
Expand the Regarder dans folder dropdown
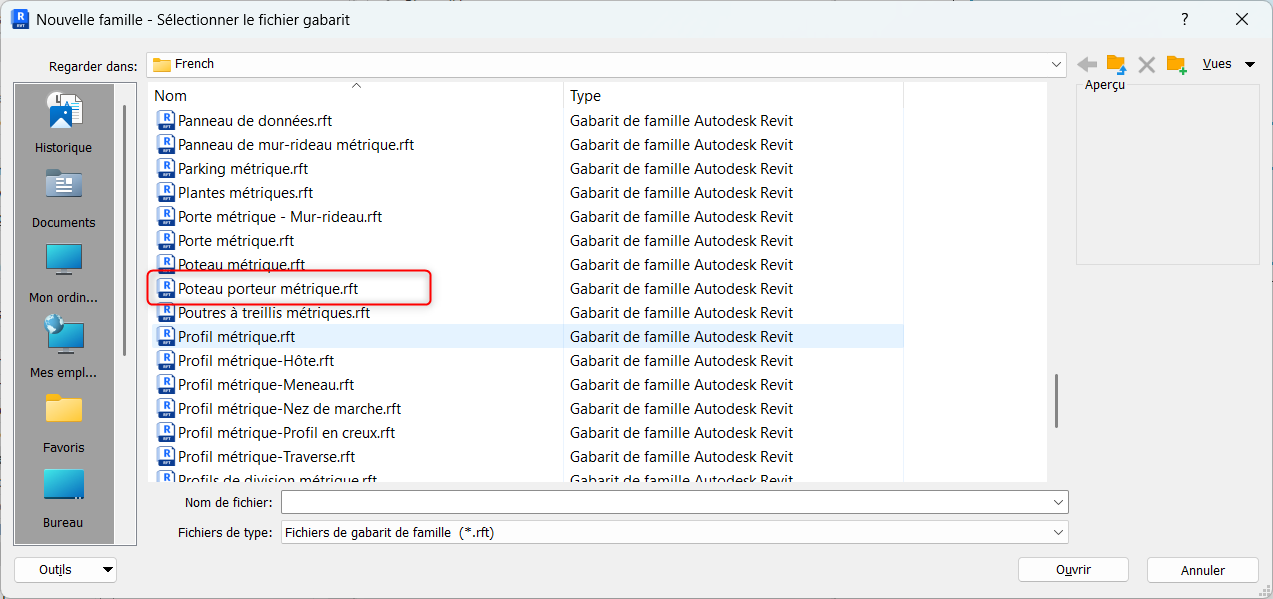(x=1057, y=64)
